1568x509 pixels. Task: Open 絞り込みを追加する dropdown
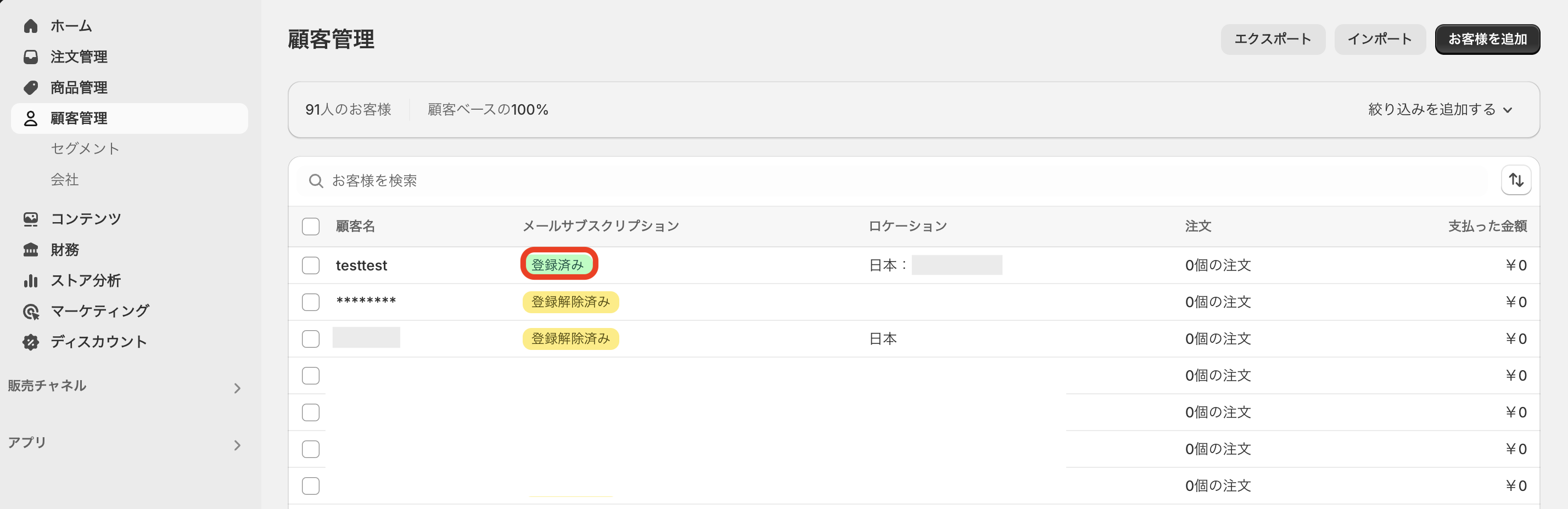pos(1440,110)
